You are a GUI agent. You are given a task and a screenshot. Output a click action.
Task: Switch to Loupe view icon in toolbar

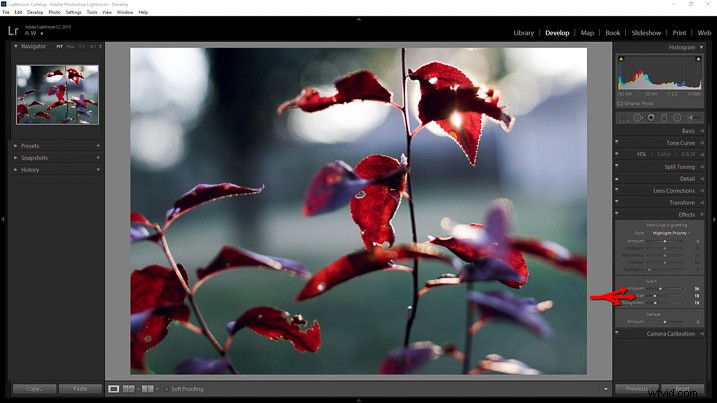point(113,389)
